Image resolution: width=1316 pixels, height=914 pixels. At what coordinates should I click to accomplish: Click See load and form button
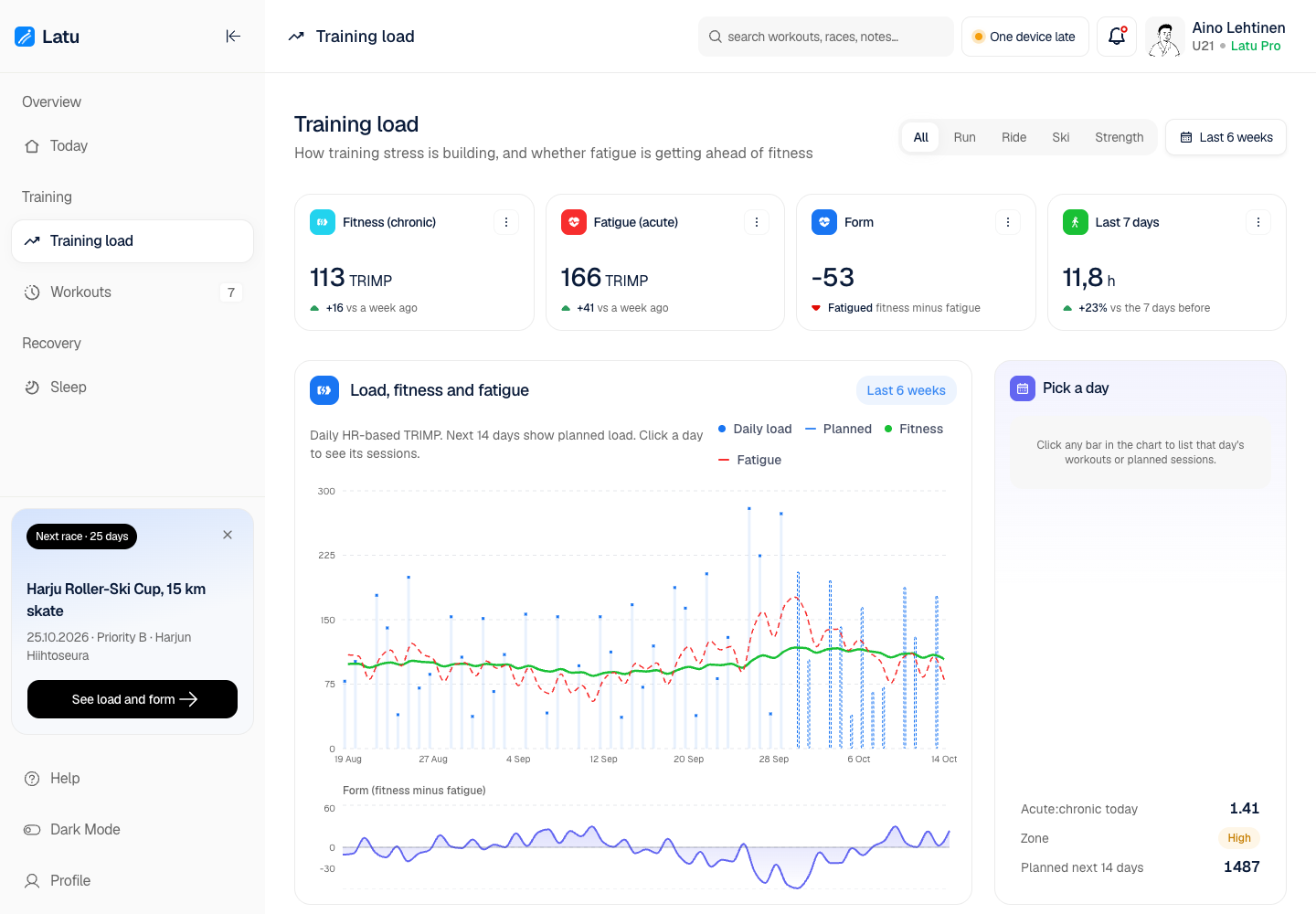(x=133, y=699)
